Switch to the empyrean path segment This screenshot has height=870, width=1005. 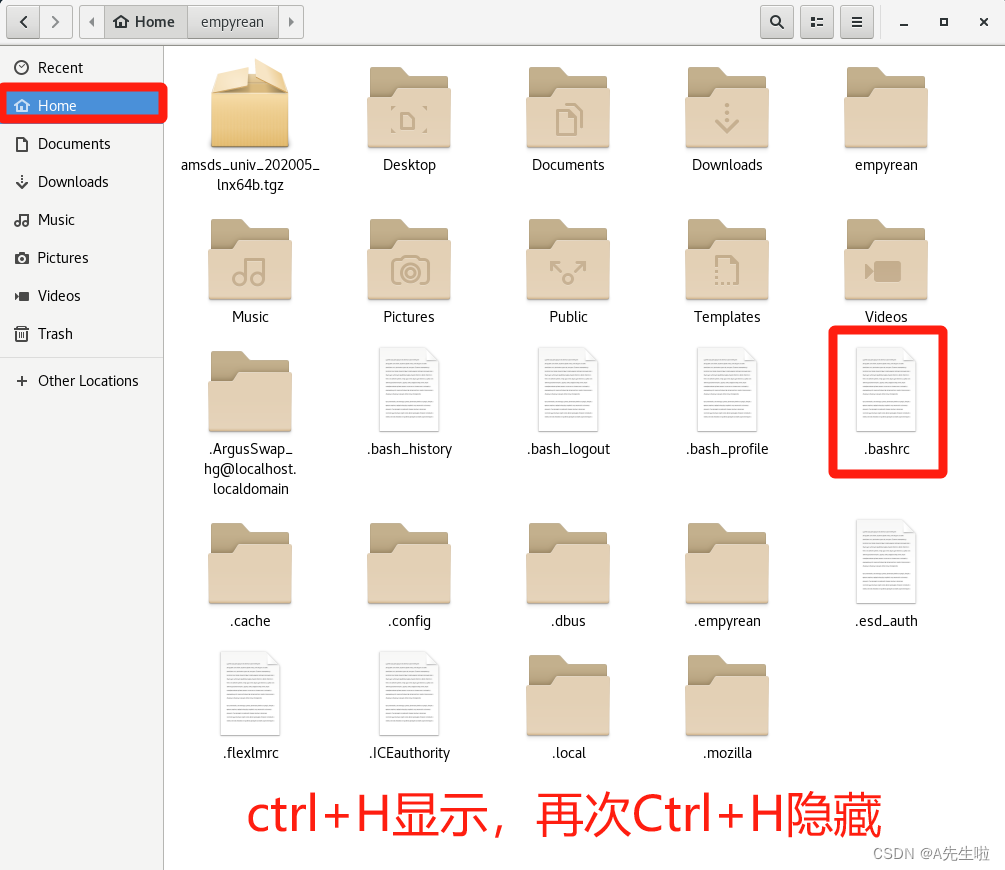pos(232,22)
